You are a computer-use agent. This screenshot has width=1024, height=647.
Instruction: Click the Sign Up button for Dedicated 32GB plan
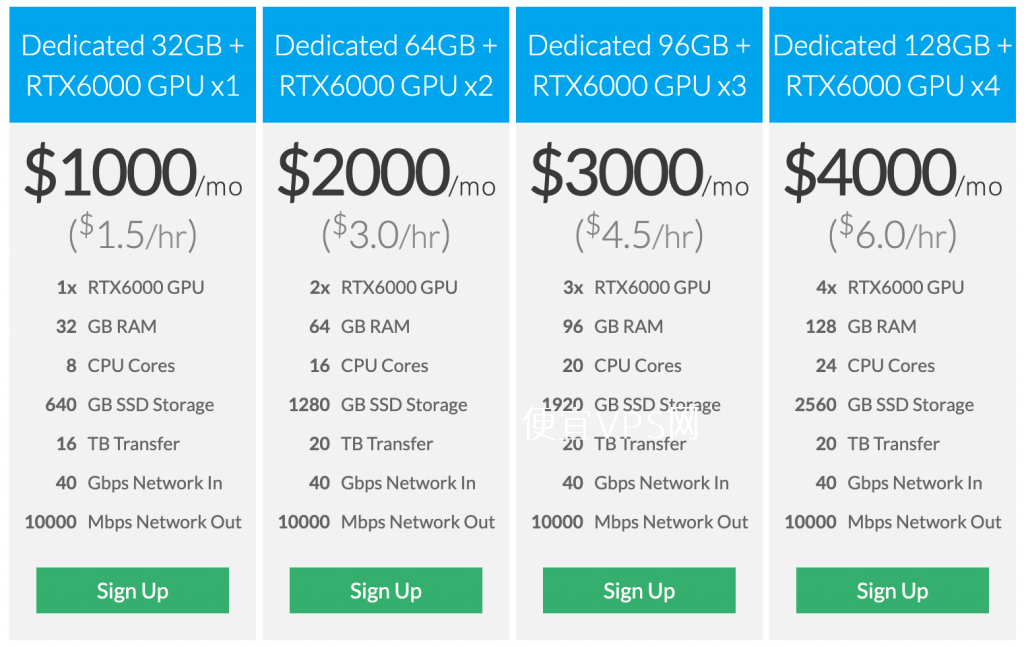tap(132, 590)
